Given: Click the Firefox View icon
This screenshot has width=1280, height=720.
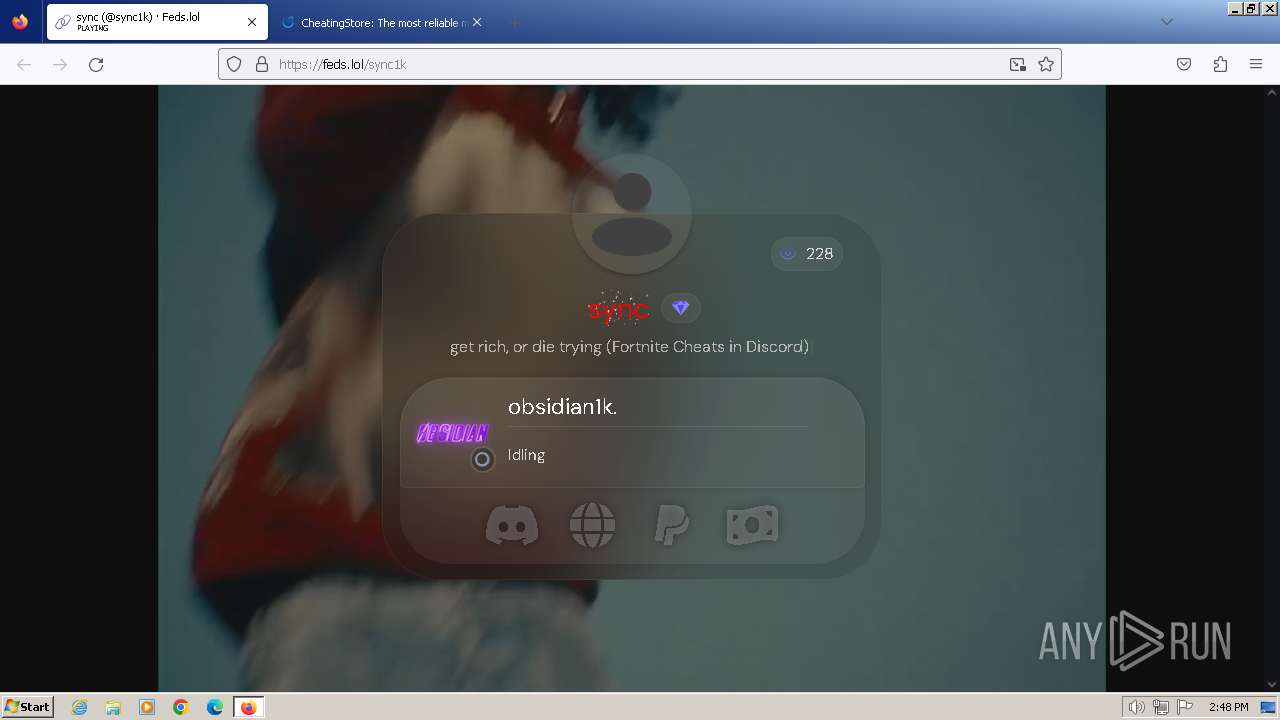Looking at the screenshot, I should [x=20, y=22].
